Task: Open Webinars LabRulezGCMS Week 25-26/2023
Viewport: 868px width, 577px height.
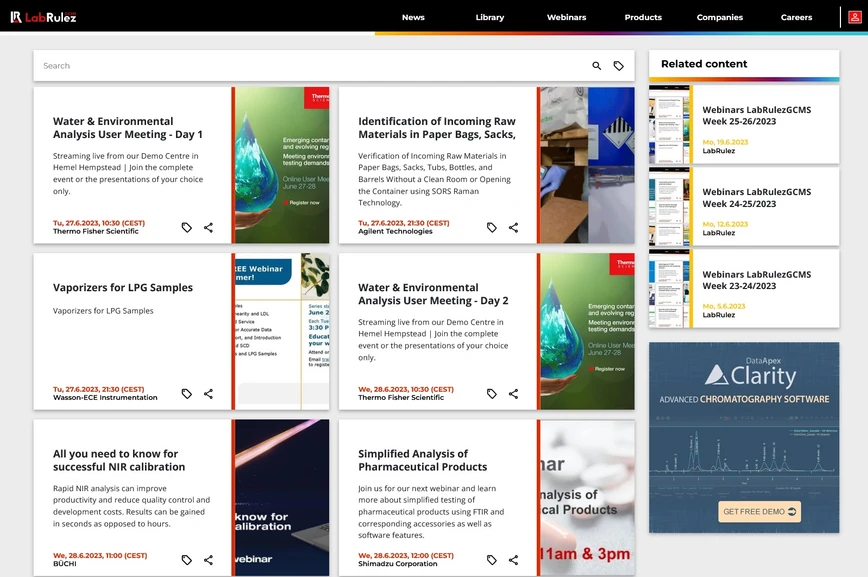Action: pyautogui.click(x=757, y=116)
